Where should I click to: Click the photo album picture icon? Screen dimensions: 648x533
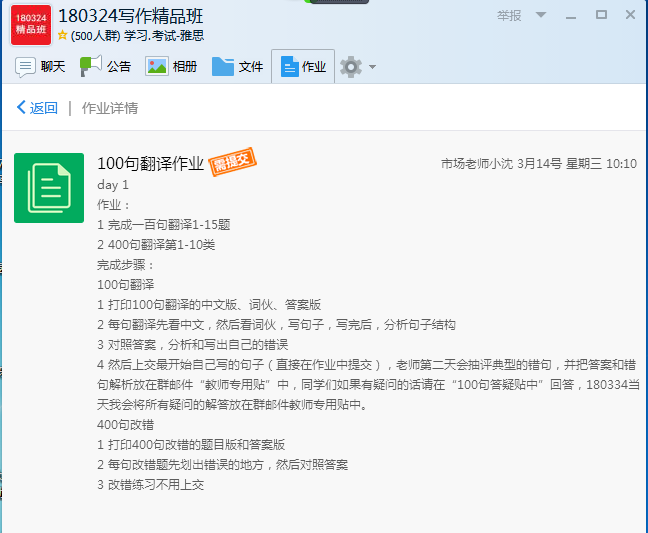(157, 66)
